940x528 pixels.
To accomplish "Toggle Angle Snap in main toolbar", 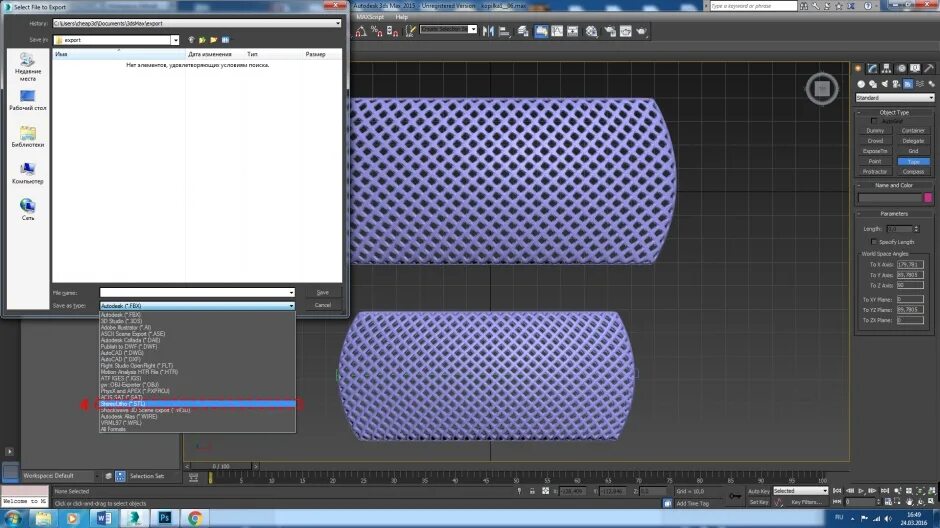I will 361,31.
